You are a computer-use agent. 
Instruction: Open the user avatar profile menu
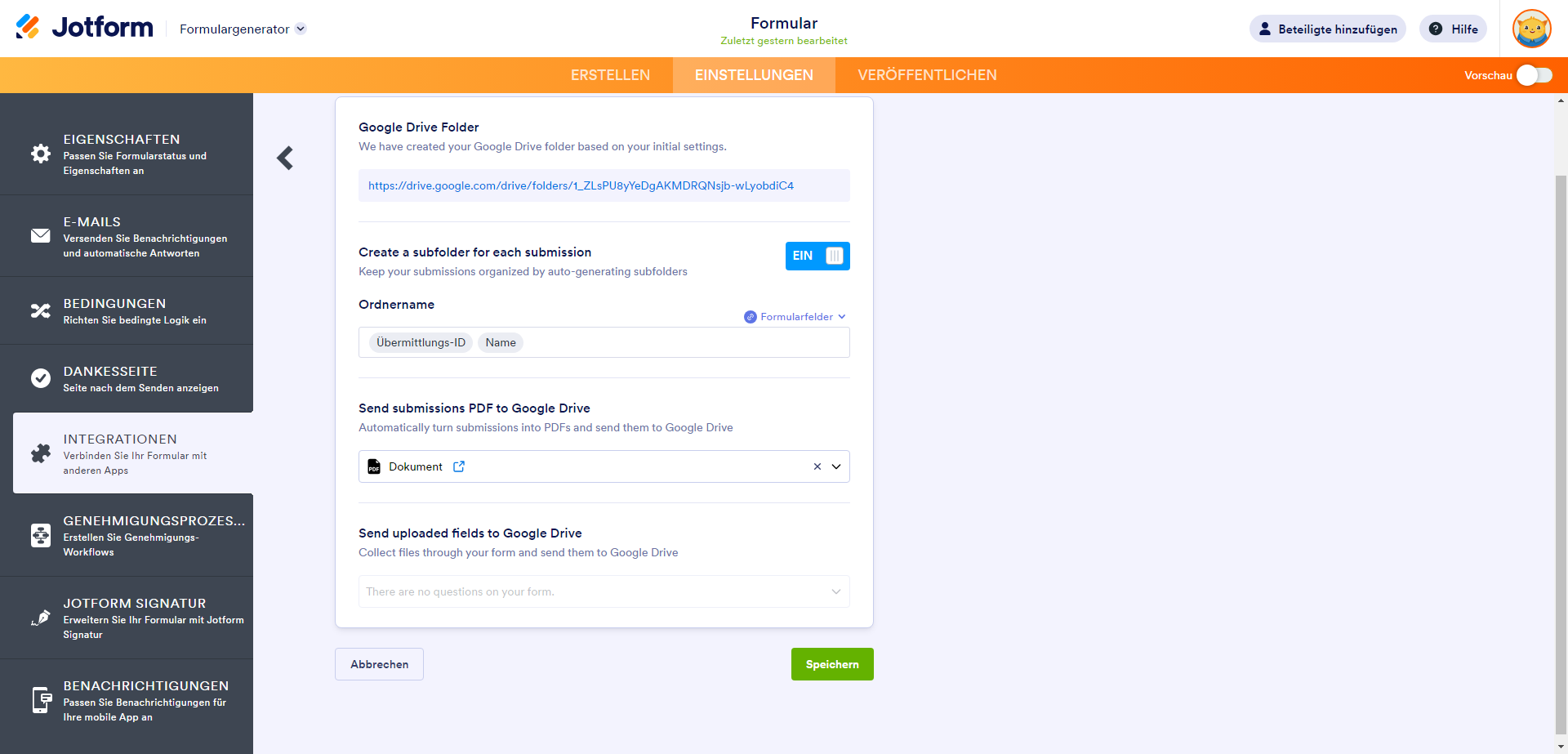[1531, 29]
